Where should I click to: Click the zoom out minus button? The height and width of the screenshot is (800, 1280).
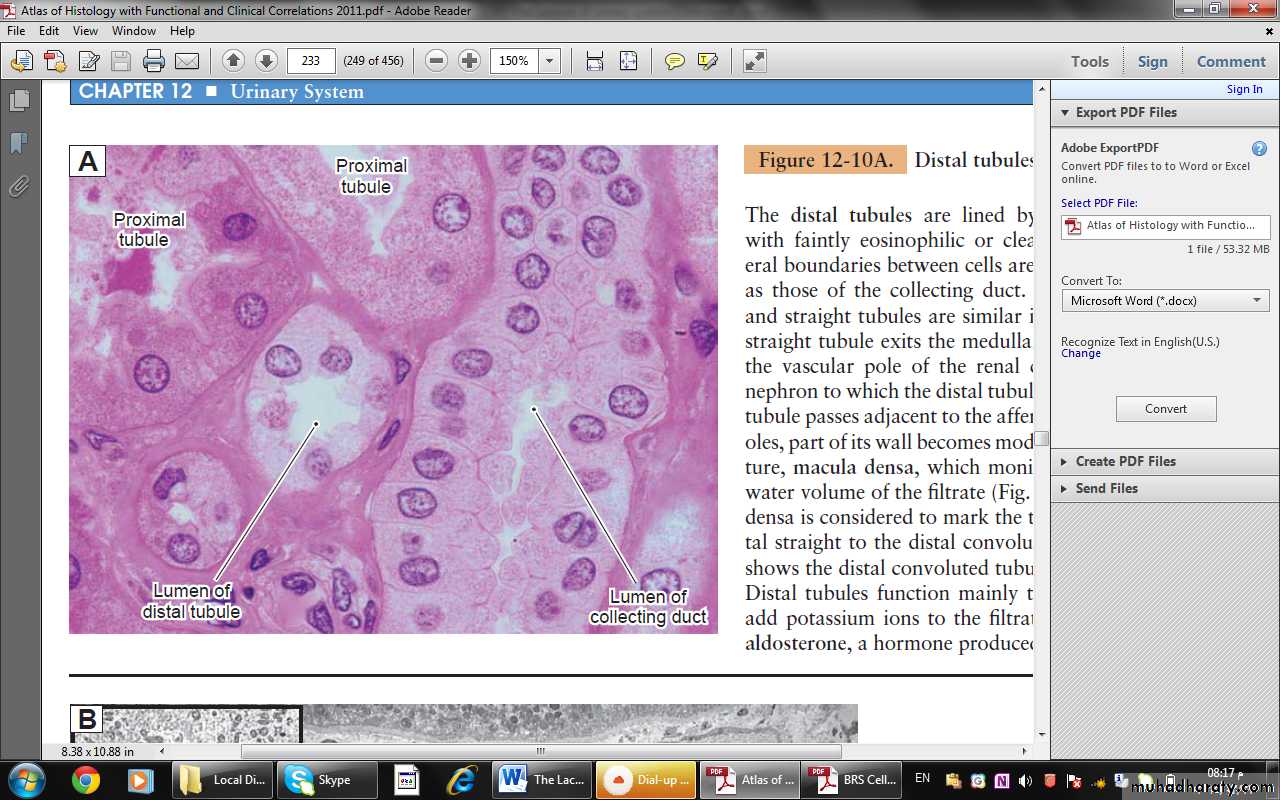point(436,61)
